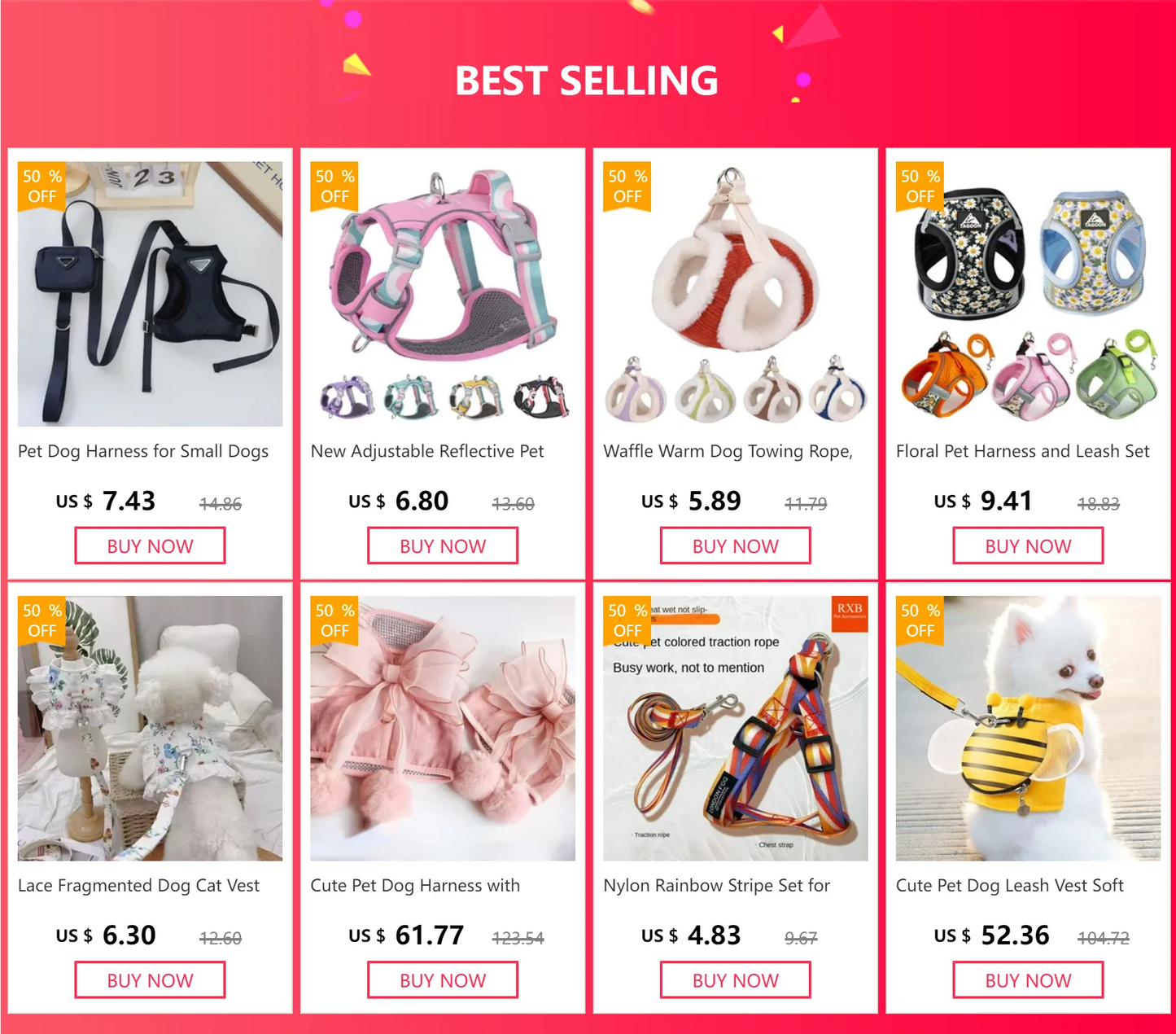Open the yellow bee vest dog image
This screenshot has width=1176, height=1034.
tap(1028, 728)
